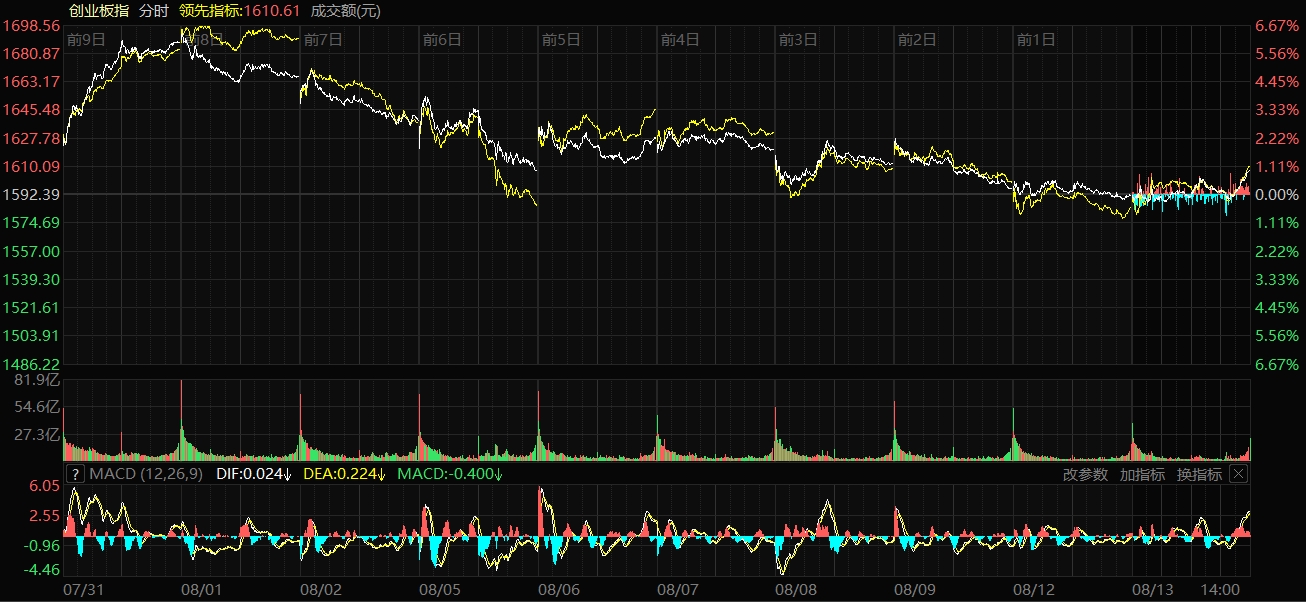Select the MACD (12,26,9) indicator label
The image size is (1306, 602).
click(x=146, y=474)
